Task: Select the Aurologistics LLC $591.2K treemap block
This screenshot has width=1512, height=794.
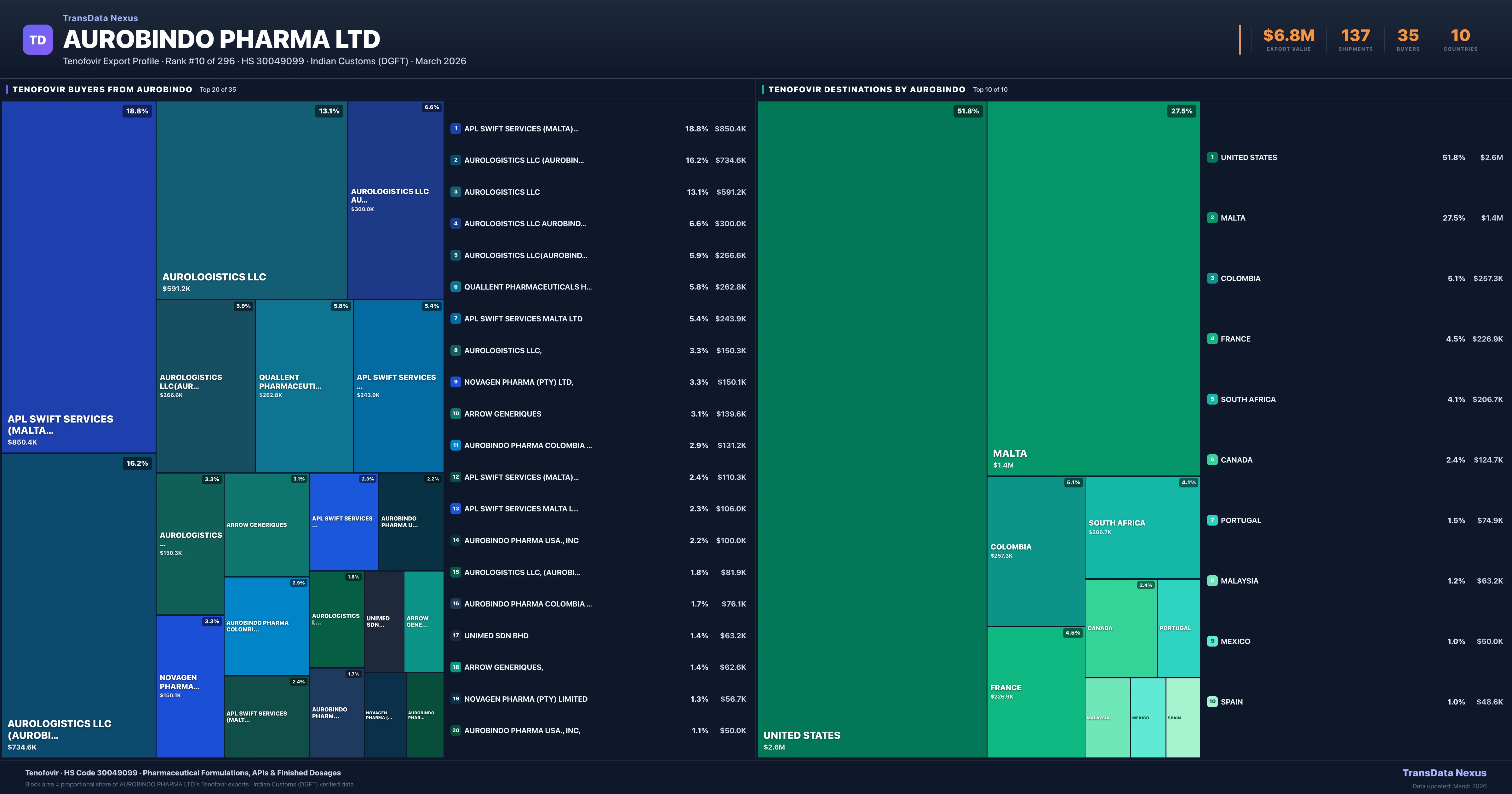Action: (x=251, y=200)
